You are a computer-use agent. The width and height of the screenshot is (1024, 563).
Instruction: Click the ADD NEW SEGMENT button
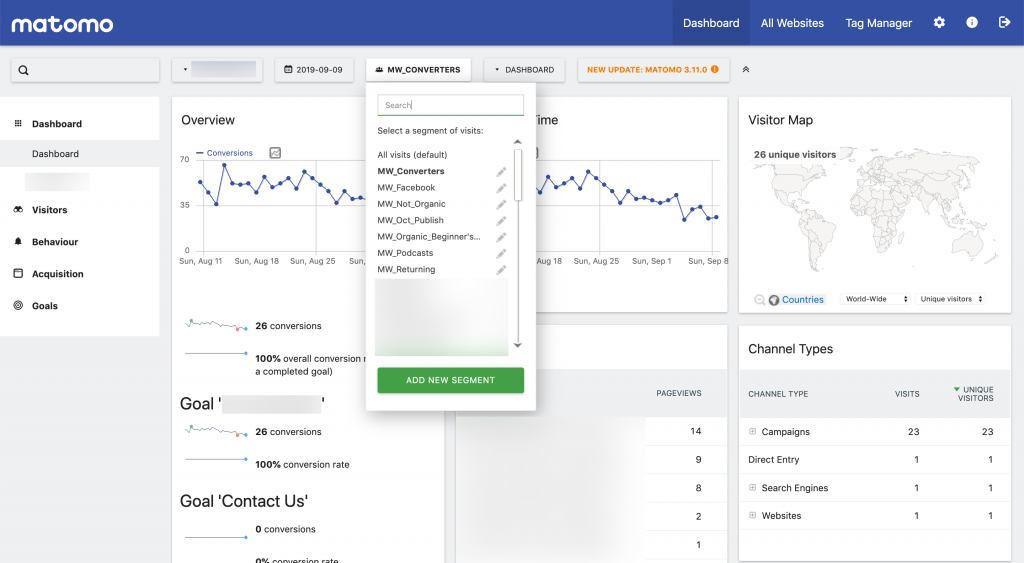451,380
